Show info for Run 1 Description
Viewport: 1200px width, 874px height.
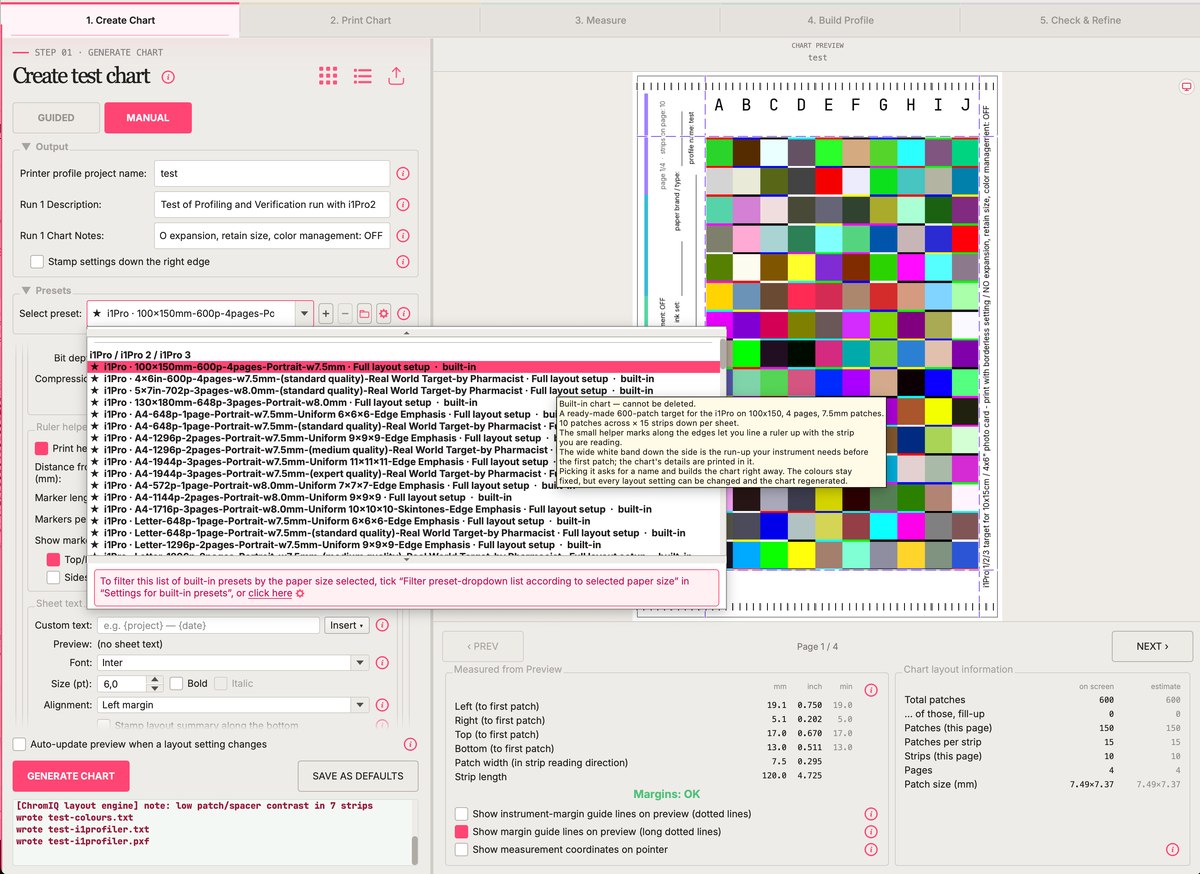(x=403, y=205)
